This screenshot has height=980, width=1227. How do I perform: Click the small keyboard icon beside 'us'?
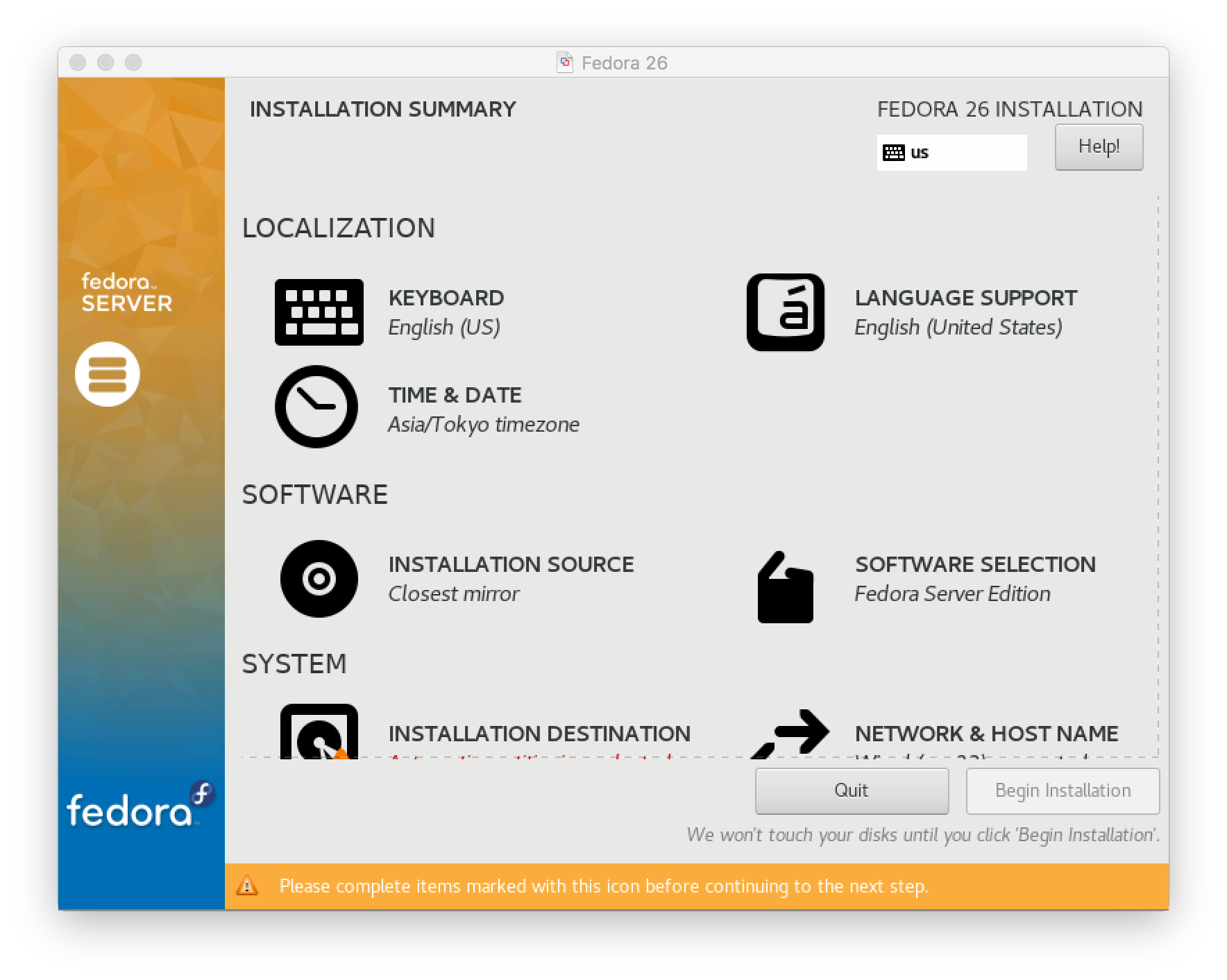(893, 153)
